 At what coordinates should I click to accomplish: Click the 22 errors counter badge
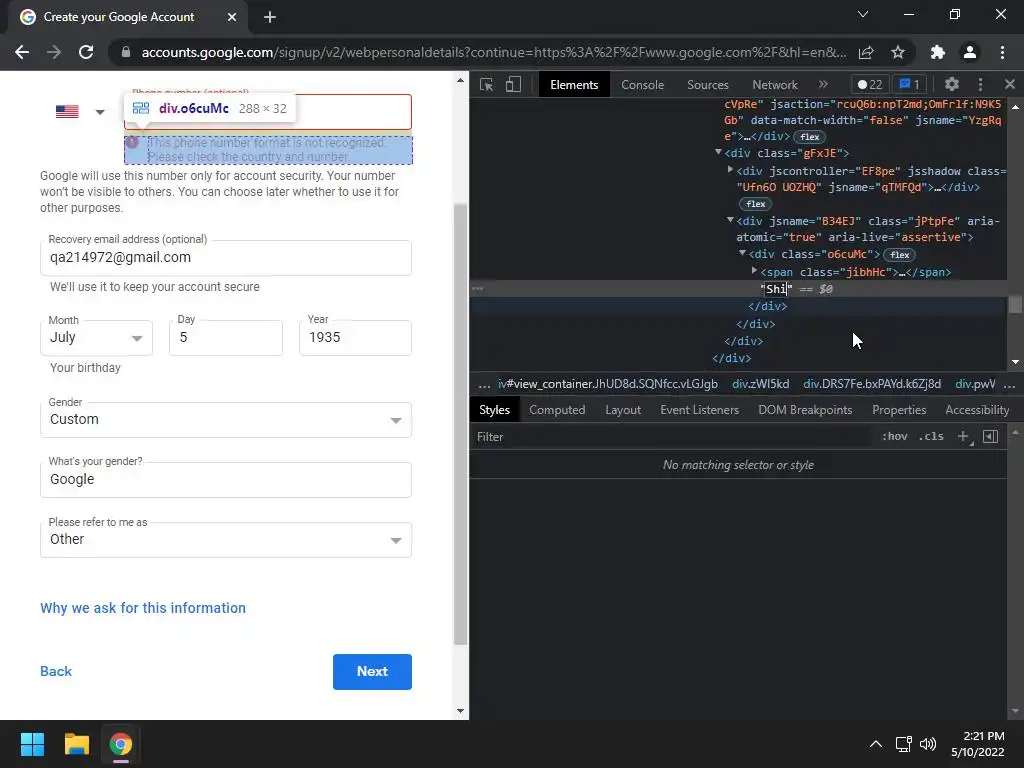[870, 85]
